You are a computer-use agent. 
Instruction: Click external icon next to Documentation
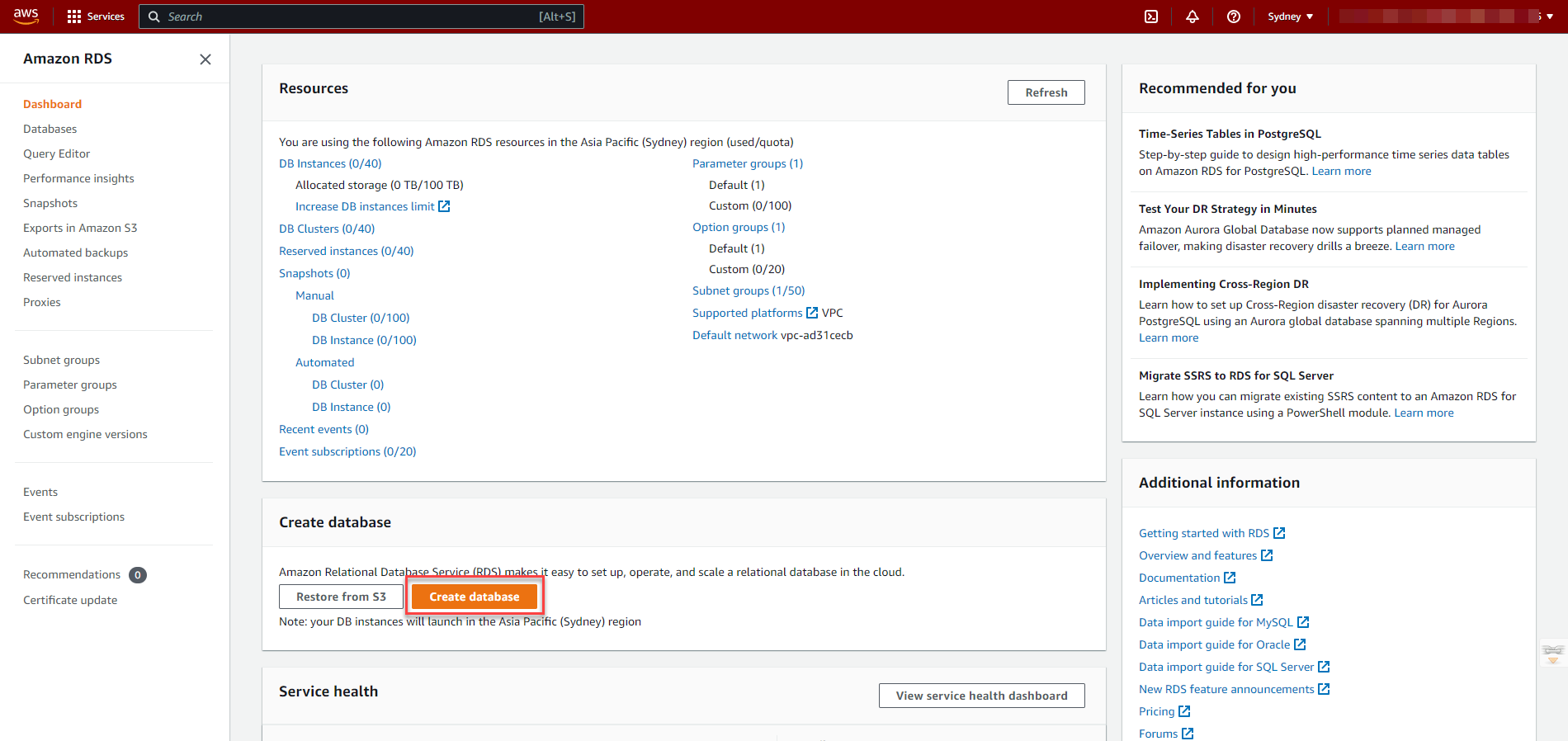tap(1230, 578)
